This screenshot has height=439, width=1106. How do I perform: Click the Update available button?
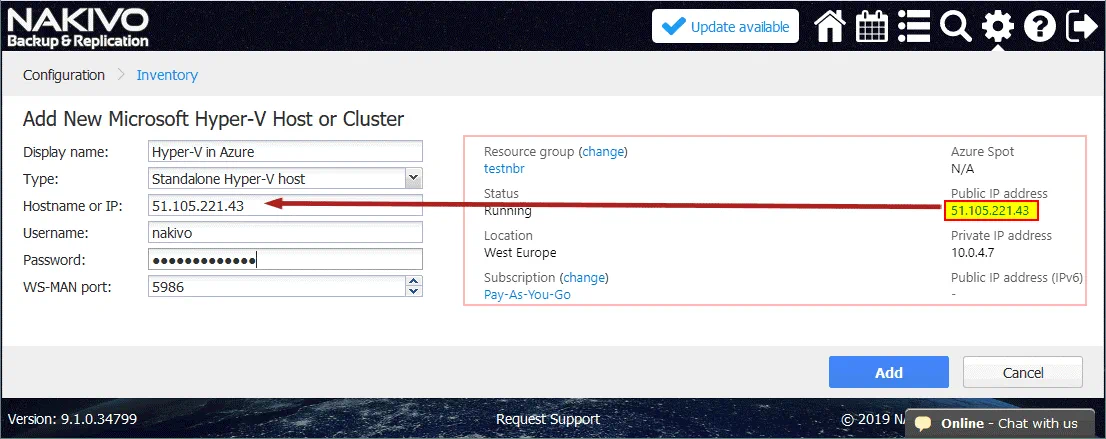[725, 27]
